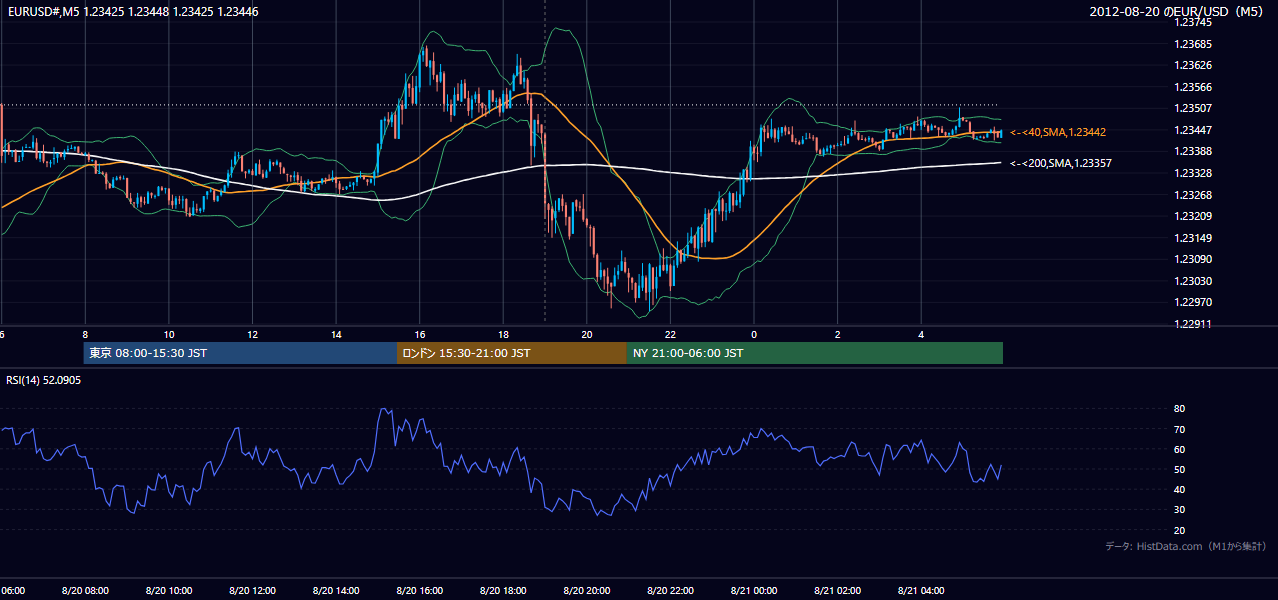Click the 8/20 22:00 bottom time label
Viewport: 1278px width, 600px height.
(x=670, y=591)
